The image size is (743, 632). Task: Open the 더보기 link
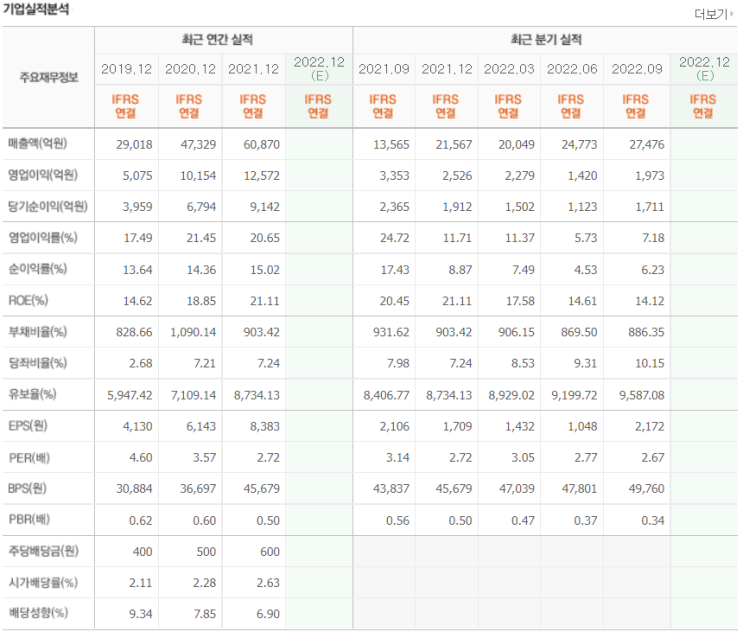click(713, 14)
